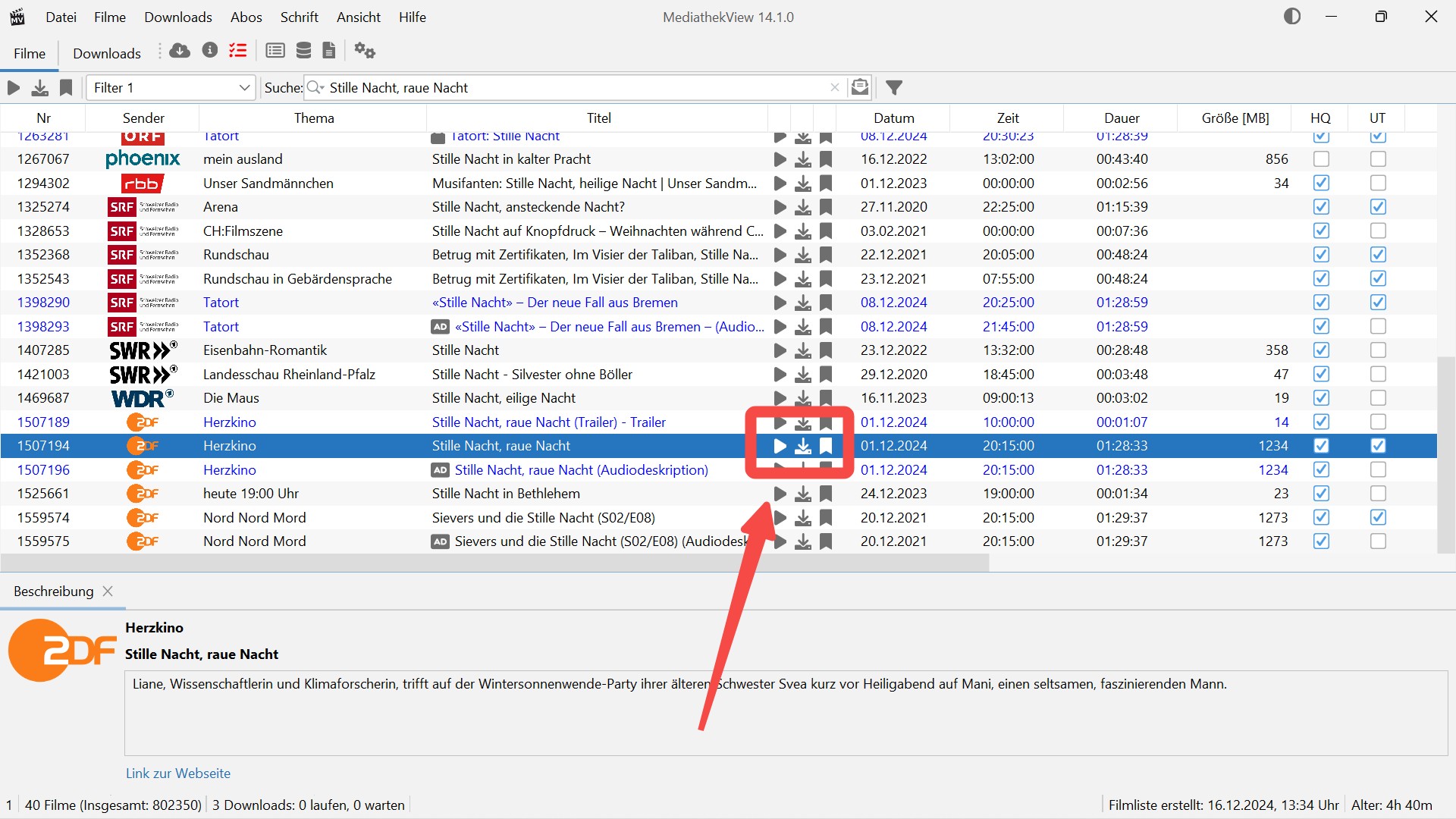Sort by Datum column header
This screenshot has width=1456, height=819.
893,118
